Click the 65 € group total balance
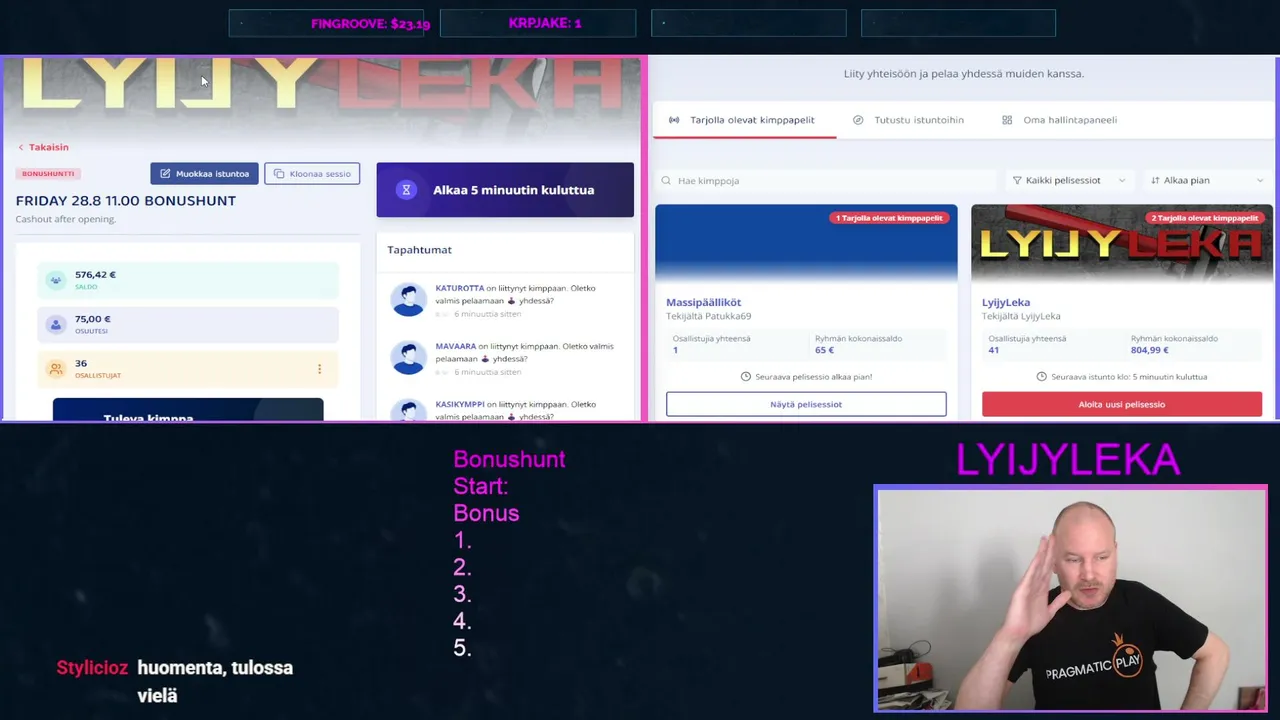This screenshot has width=1280, height=720. (825, 350)
